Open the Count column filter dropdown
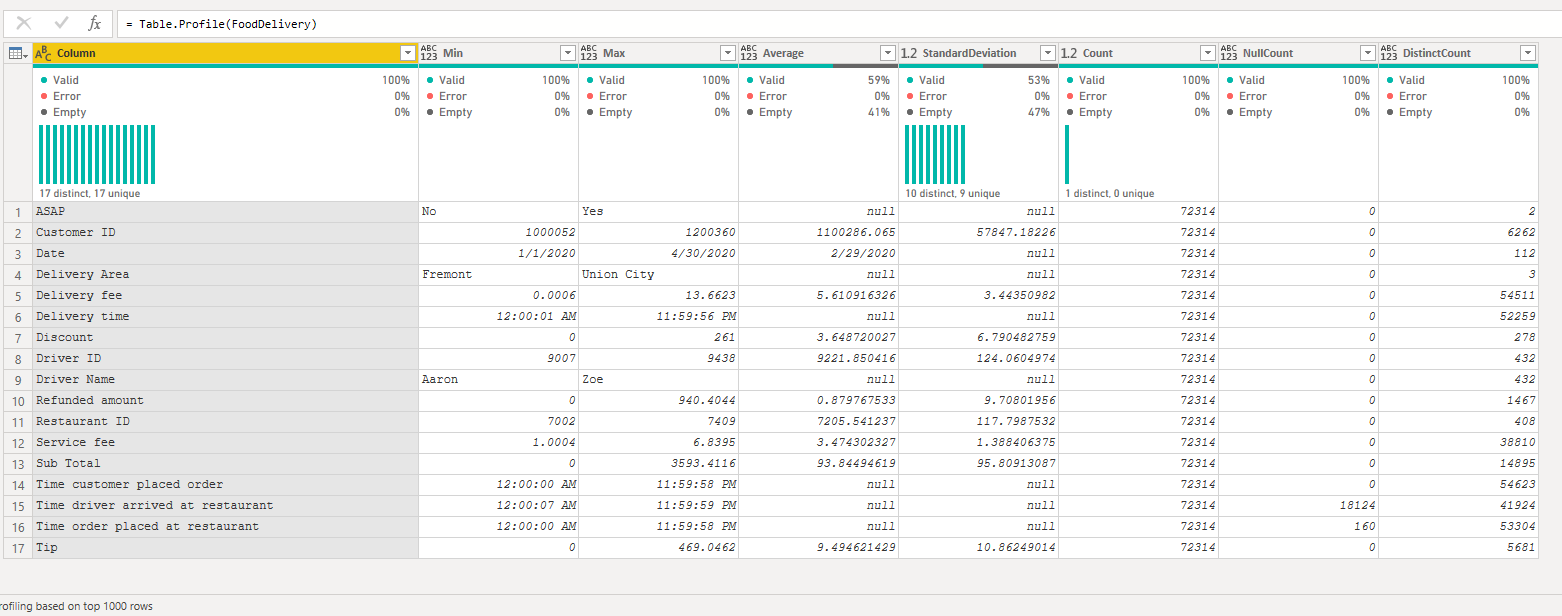Image resolution: width=1562 pixels, height=616 pixels. 1207,53
